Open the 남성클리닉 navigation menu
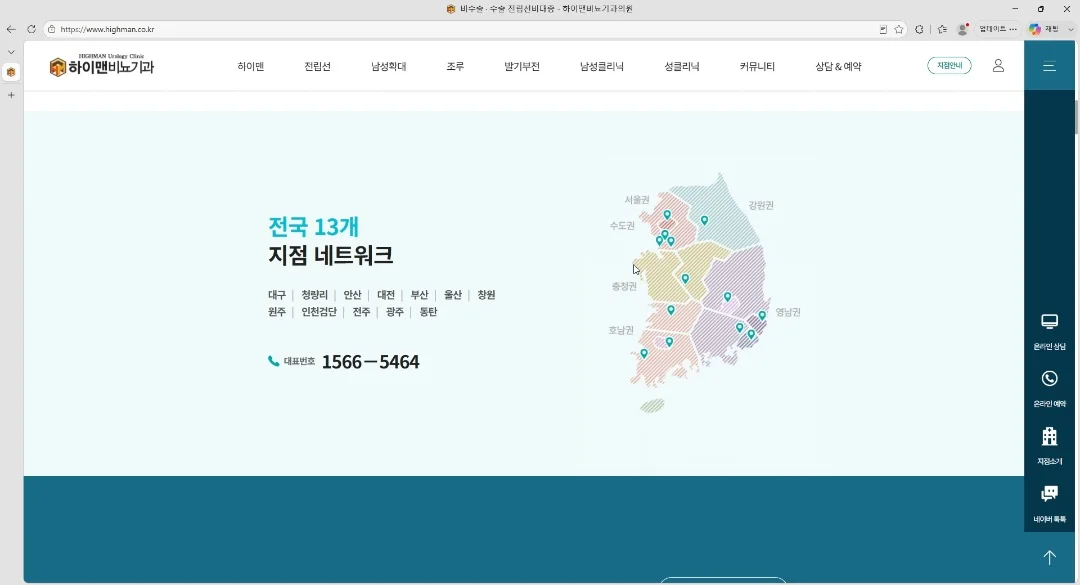 tap(602, 67)
